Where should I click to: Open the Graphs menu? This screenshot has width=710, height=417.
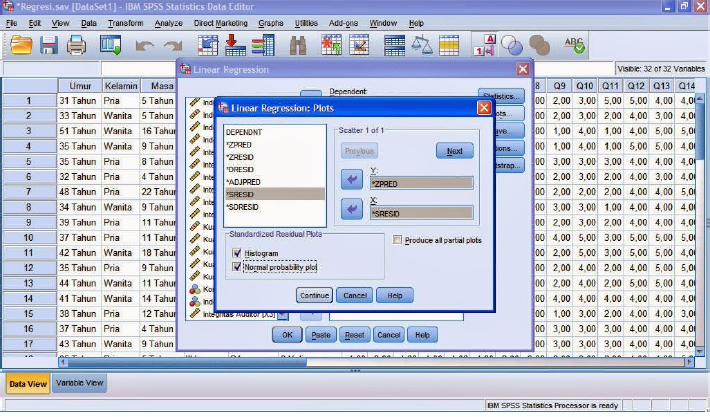(270, 22)
